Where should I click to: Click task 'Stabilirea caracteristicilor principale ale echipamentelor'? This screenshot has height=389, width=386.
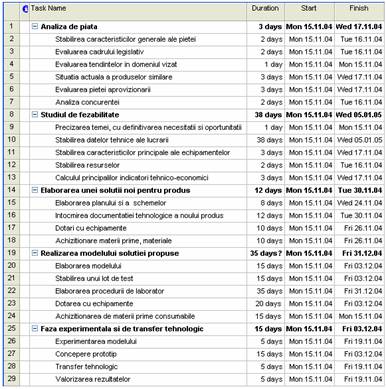point(142,153)
